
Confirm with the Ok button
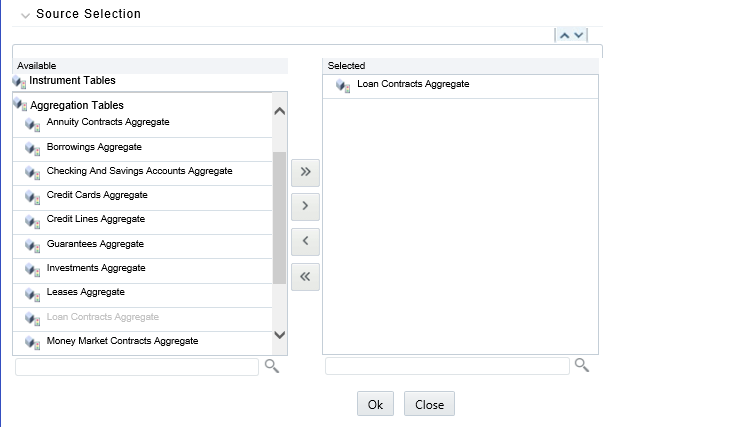tap(375, 404)
